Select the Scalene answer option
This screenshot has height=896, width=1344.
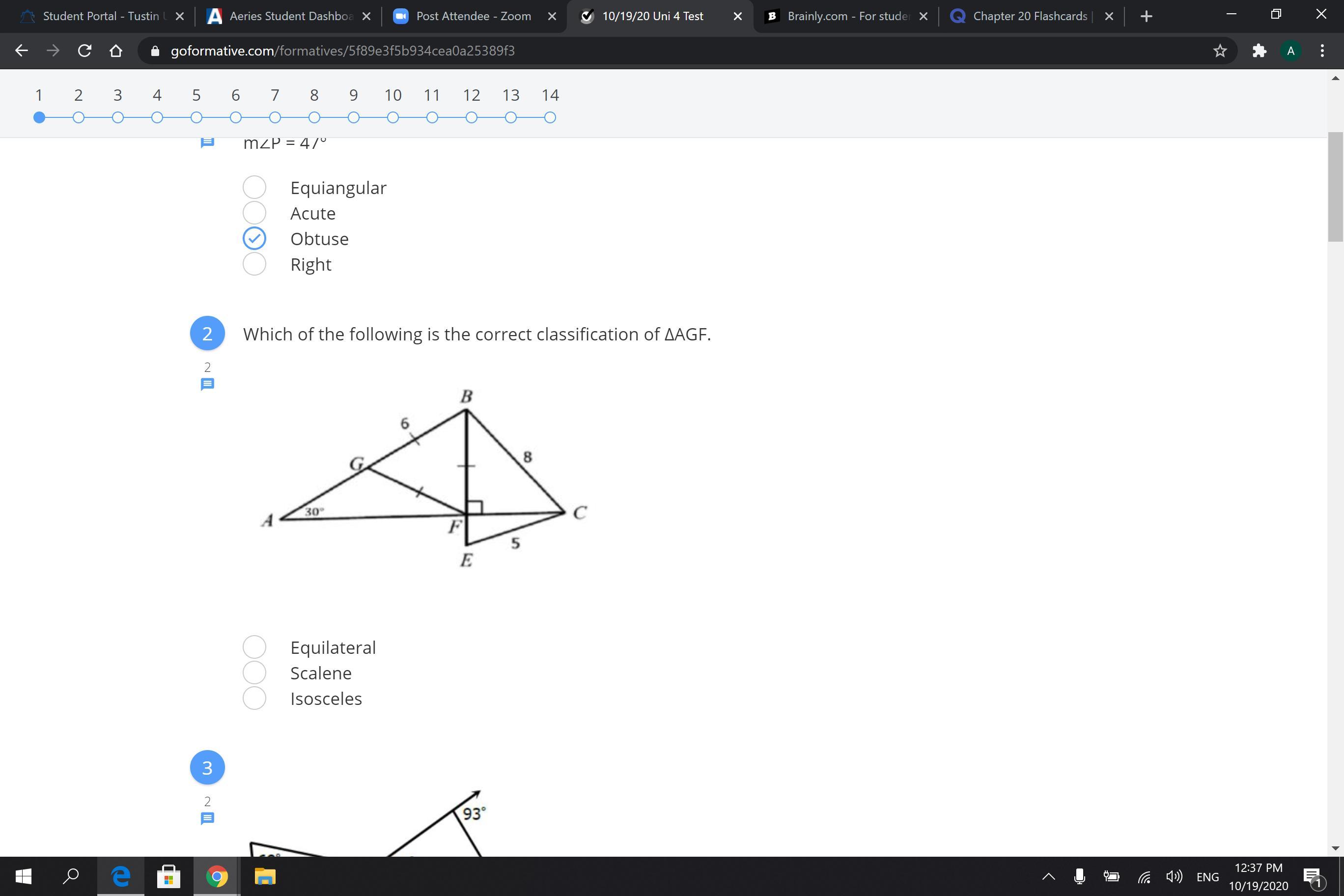pos(254,672)
